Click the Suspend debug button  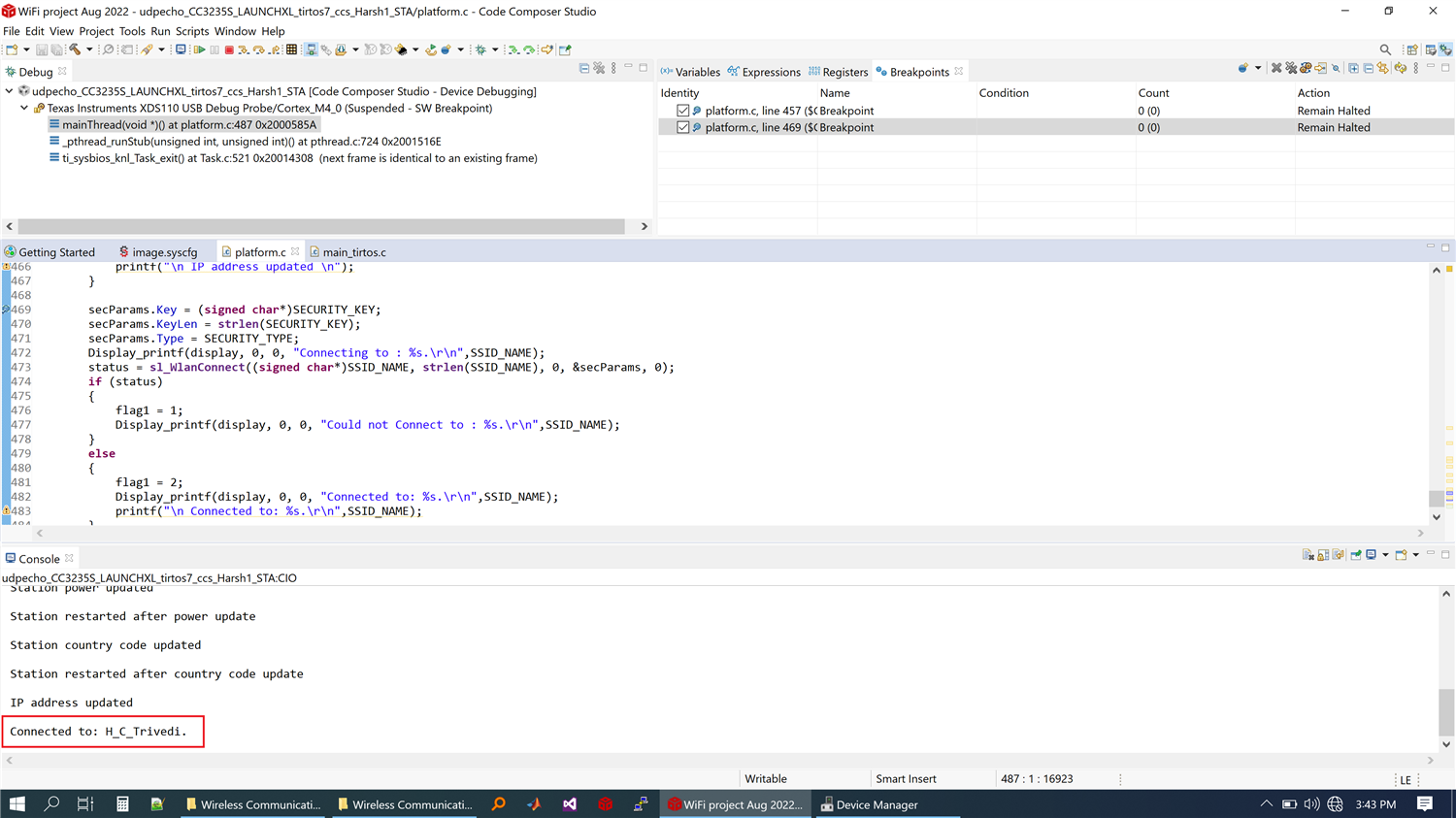[x=215, y=49]
